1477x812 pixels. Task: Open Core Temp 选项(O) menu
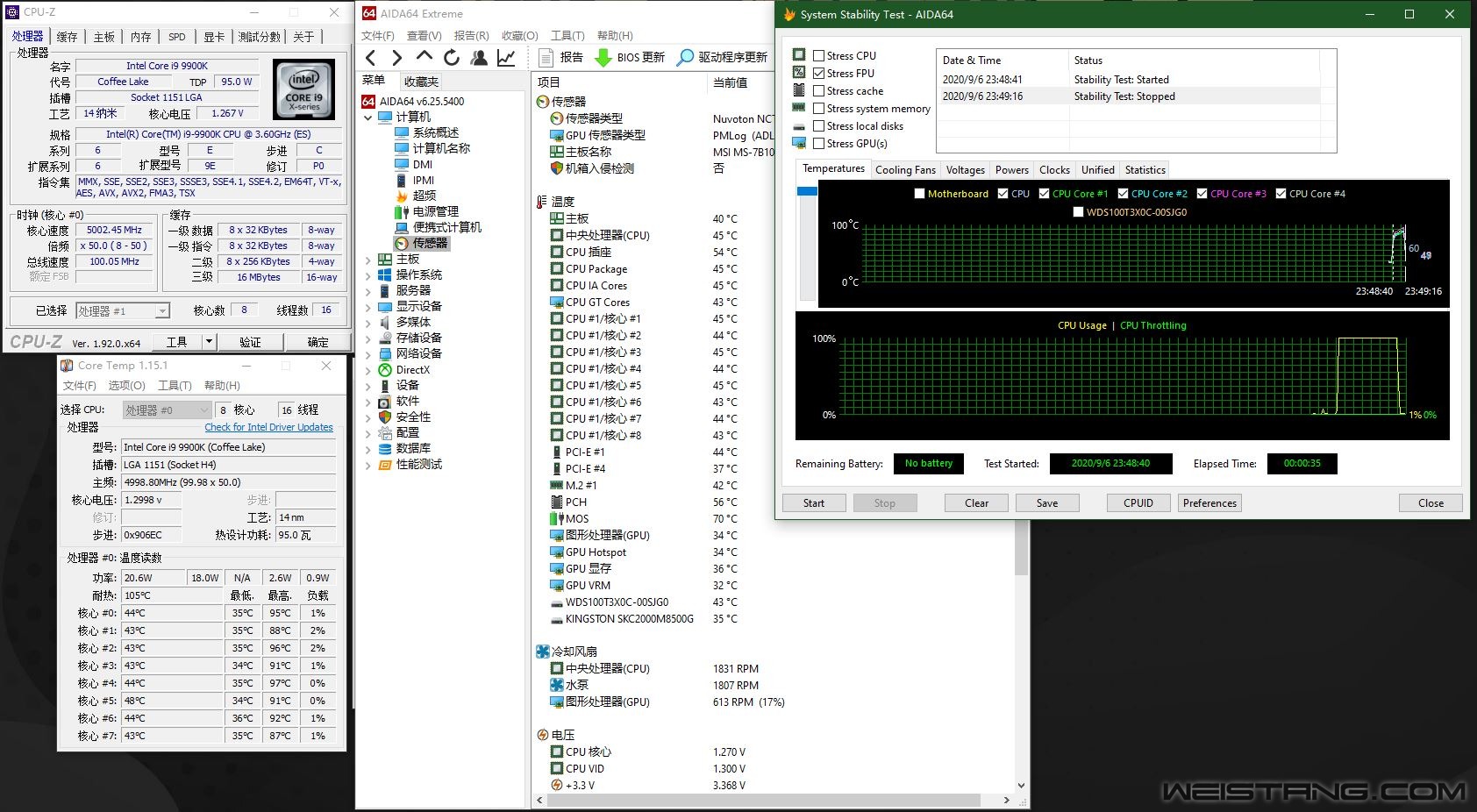click(x=126, y=386)
